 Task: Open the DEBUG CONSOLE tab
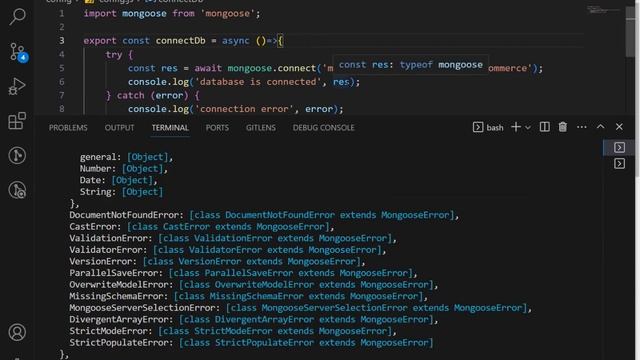[x=323, y=128]
